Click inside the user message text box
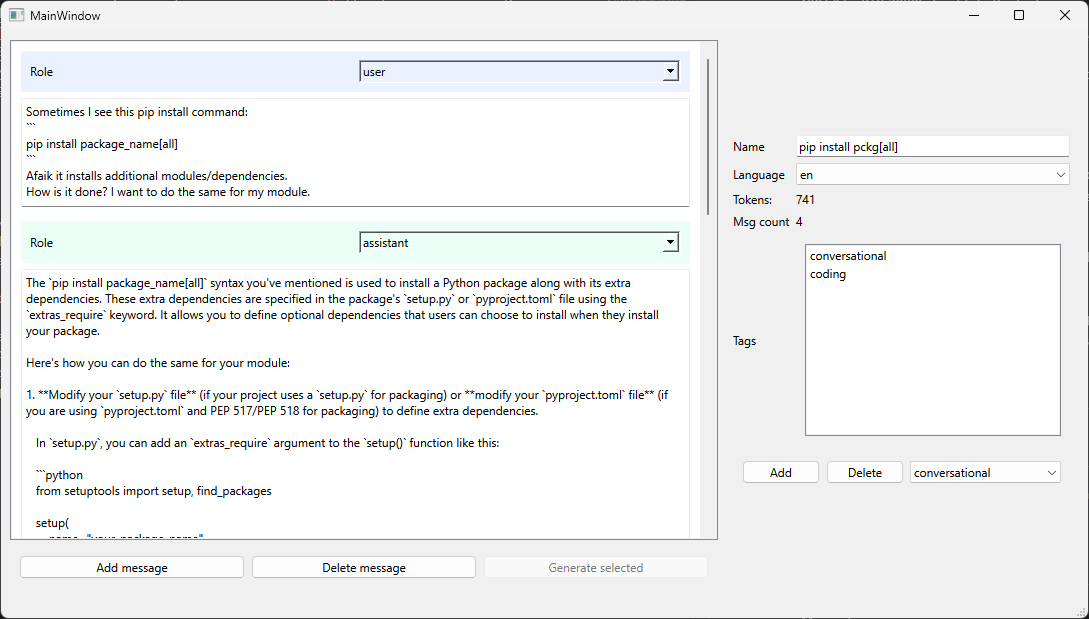 [355, 152]
